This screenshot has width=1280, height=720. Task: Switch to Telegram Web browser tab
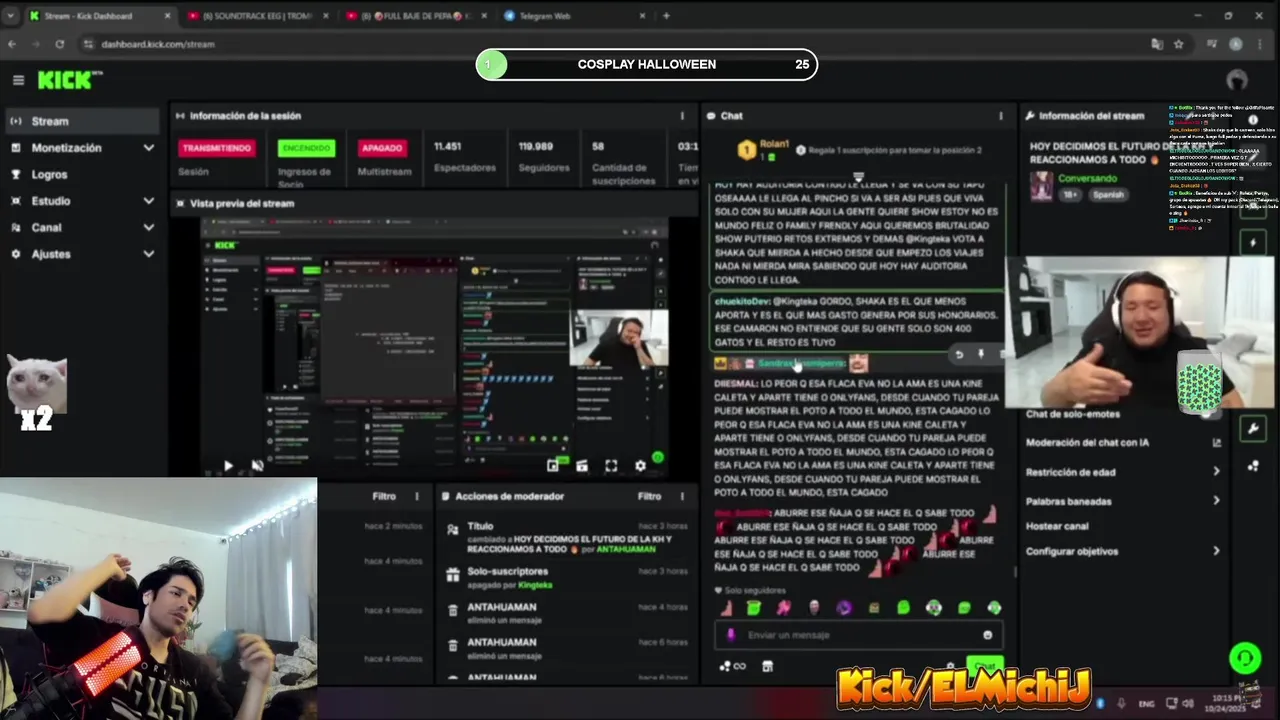572,15
